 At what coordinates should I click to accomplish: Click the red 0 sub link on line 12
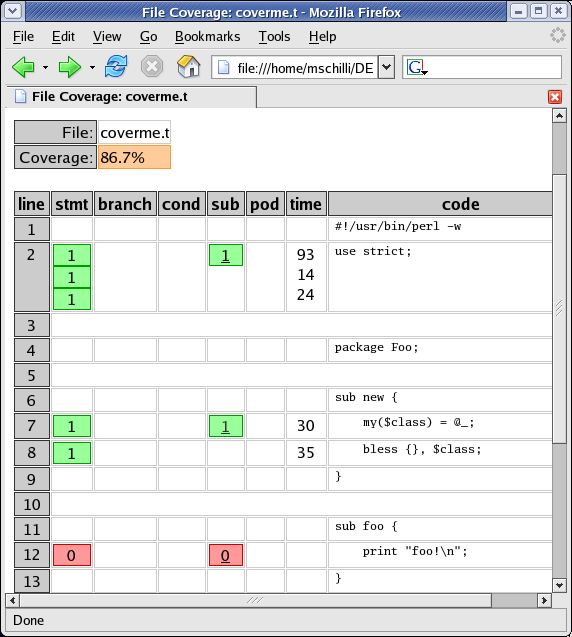(225, 555)
